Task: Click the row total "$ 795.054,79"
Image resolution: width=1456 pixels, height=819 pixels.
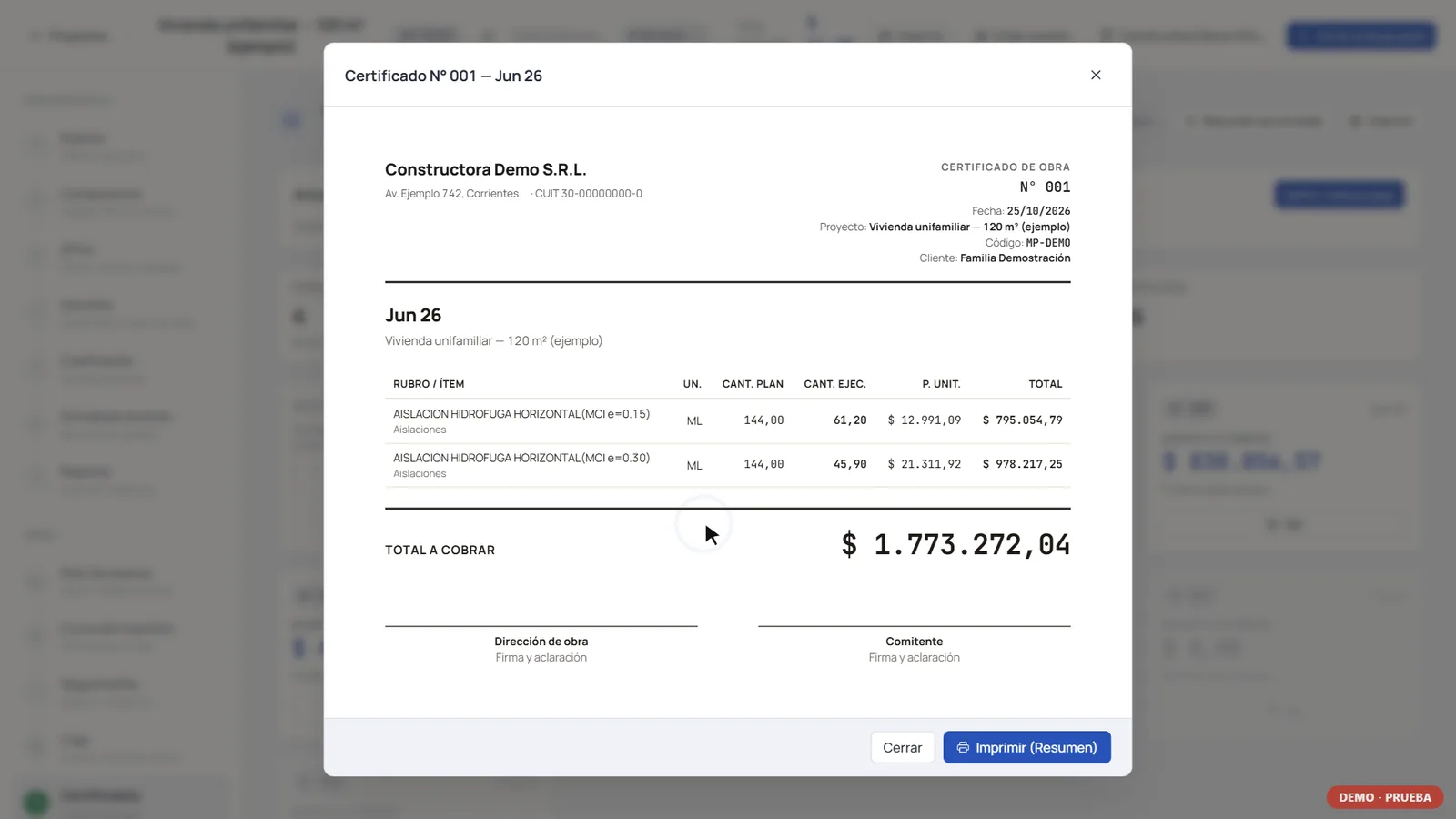Action: click(x=1023, y=420)
